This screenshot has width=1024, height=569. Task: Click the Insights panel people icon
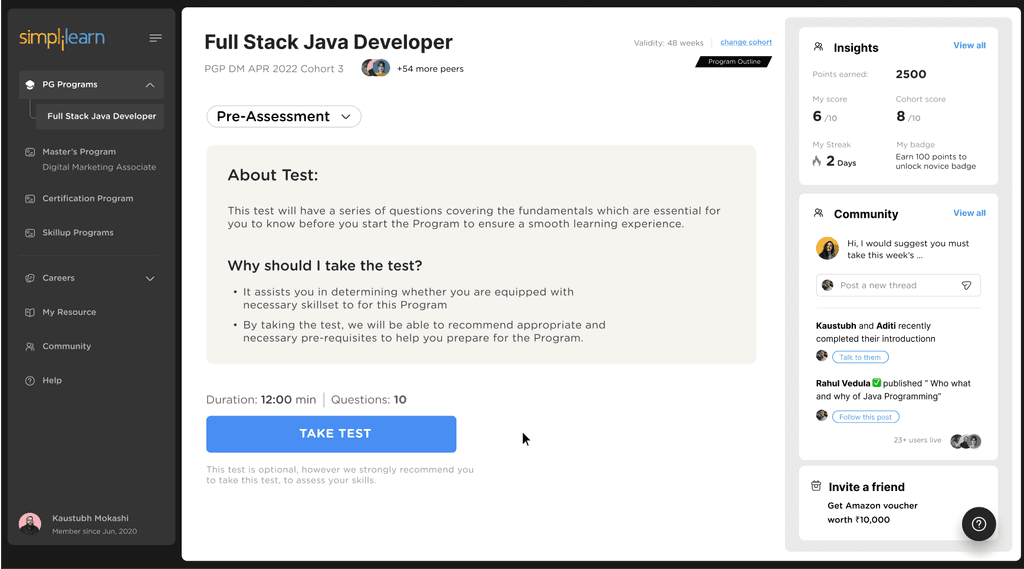[x=818, y=47]
